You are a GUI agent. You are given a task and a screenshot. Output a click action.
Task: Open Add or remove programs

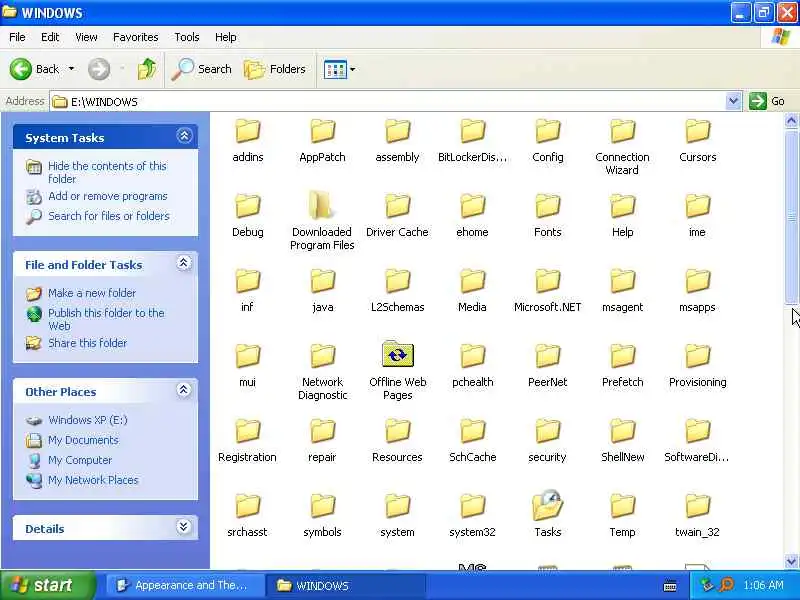[108, 196]
